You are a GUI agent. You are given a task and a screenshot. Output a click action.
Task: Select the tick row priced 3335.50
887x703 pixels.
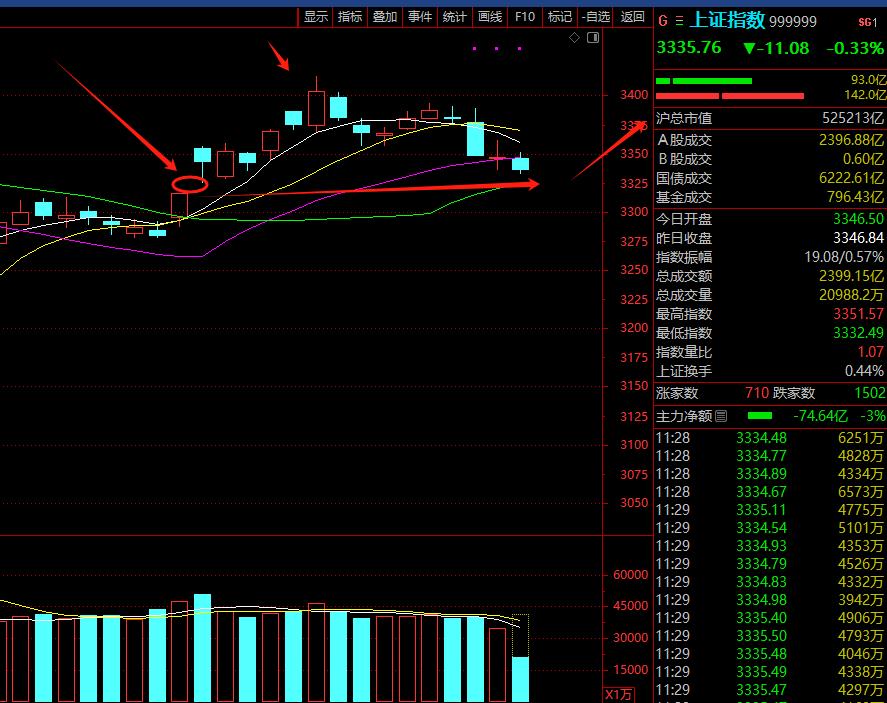coord(770,636)
